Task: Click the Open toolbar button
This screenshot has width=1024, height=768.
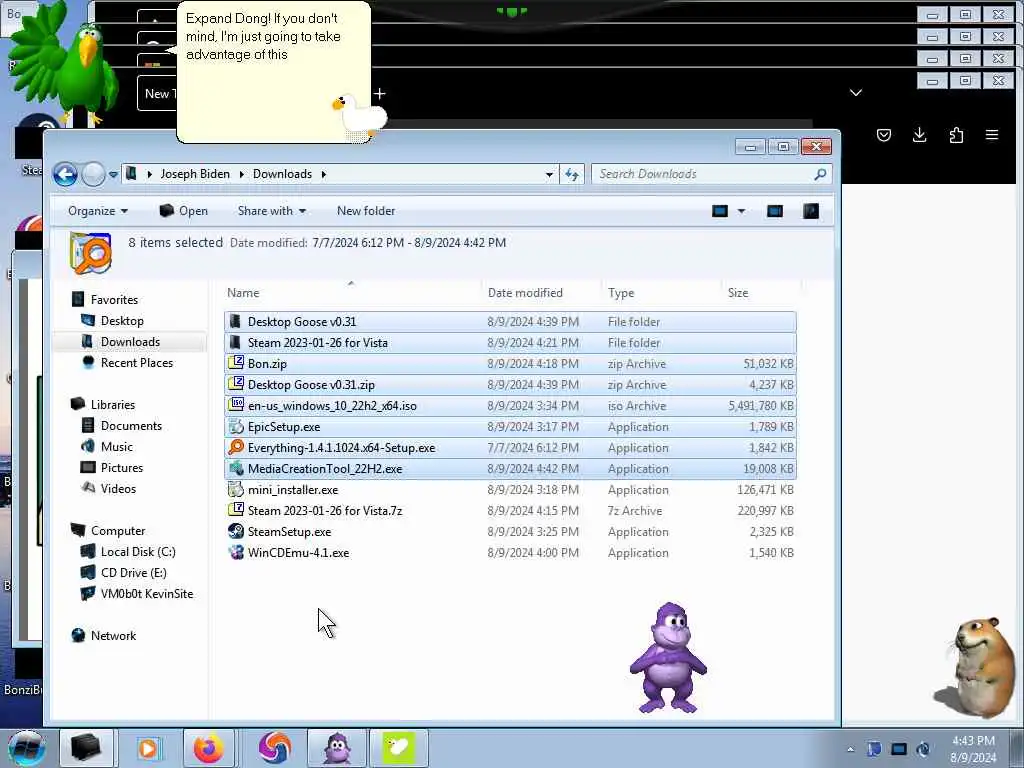Action: [184, 211]
